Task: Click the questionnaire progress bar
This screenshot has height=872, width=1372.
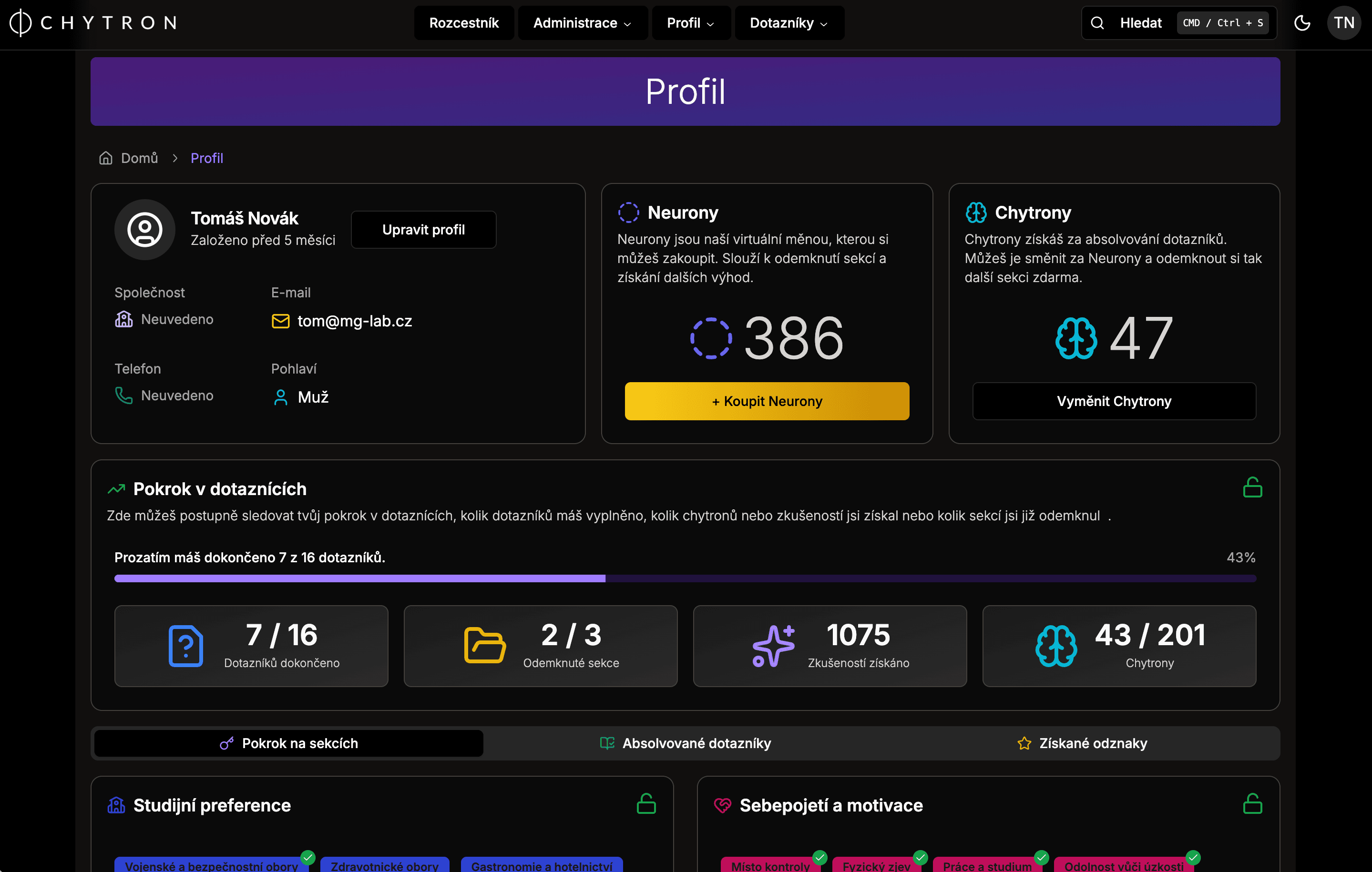Action: pos(685,578)
